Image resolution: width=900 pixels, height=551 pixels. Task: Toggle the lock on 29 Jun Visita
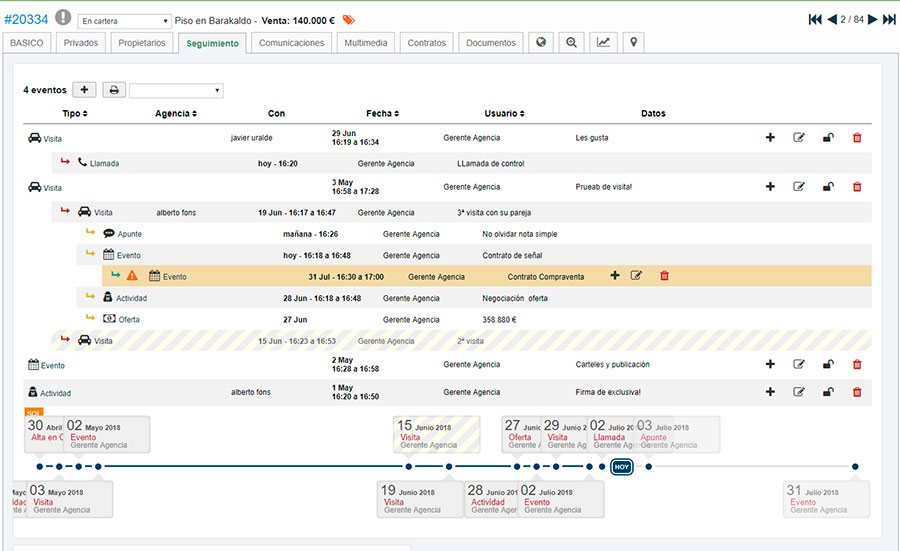click(x=828, y=137)
